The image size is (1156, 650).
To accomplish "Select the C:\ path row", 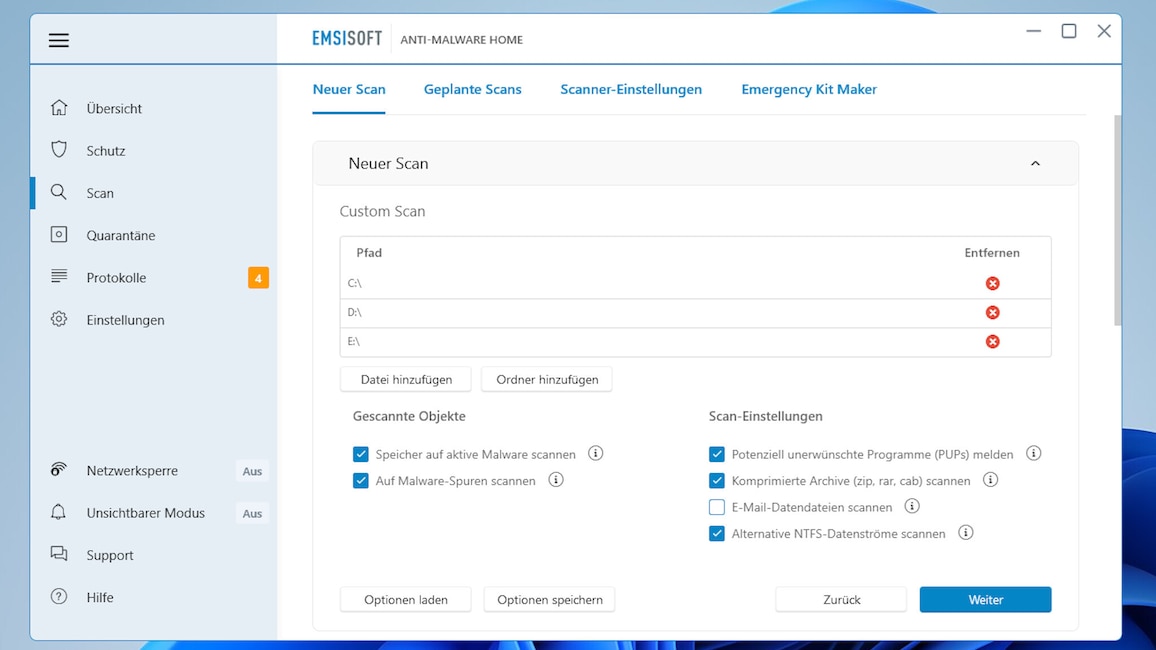I will 695,283.
